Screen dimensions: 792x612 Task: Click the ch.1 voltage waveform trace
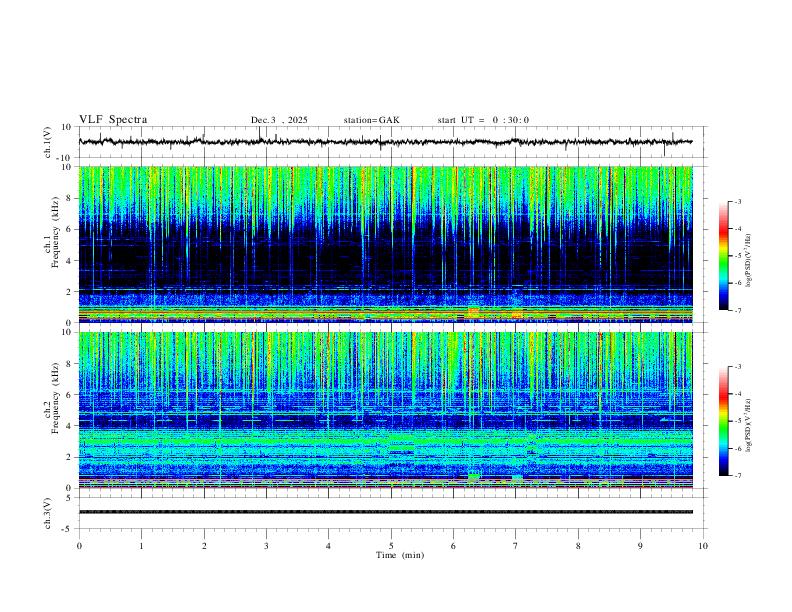[385, 142]
